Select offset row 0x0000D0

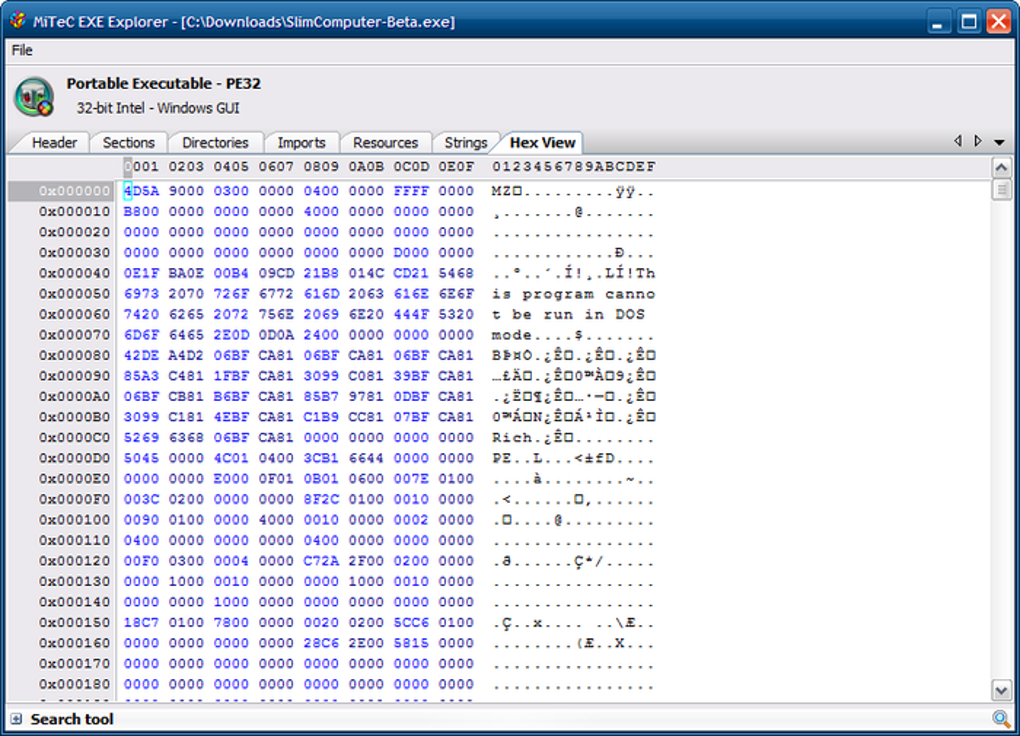tap(74, 458)
